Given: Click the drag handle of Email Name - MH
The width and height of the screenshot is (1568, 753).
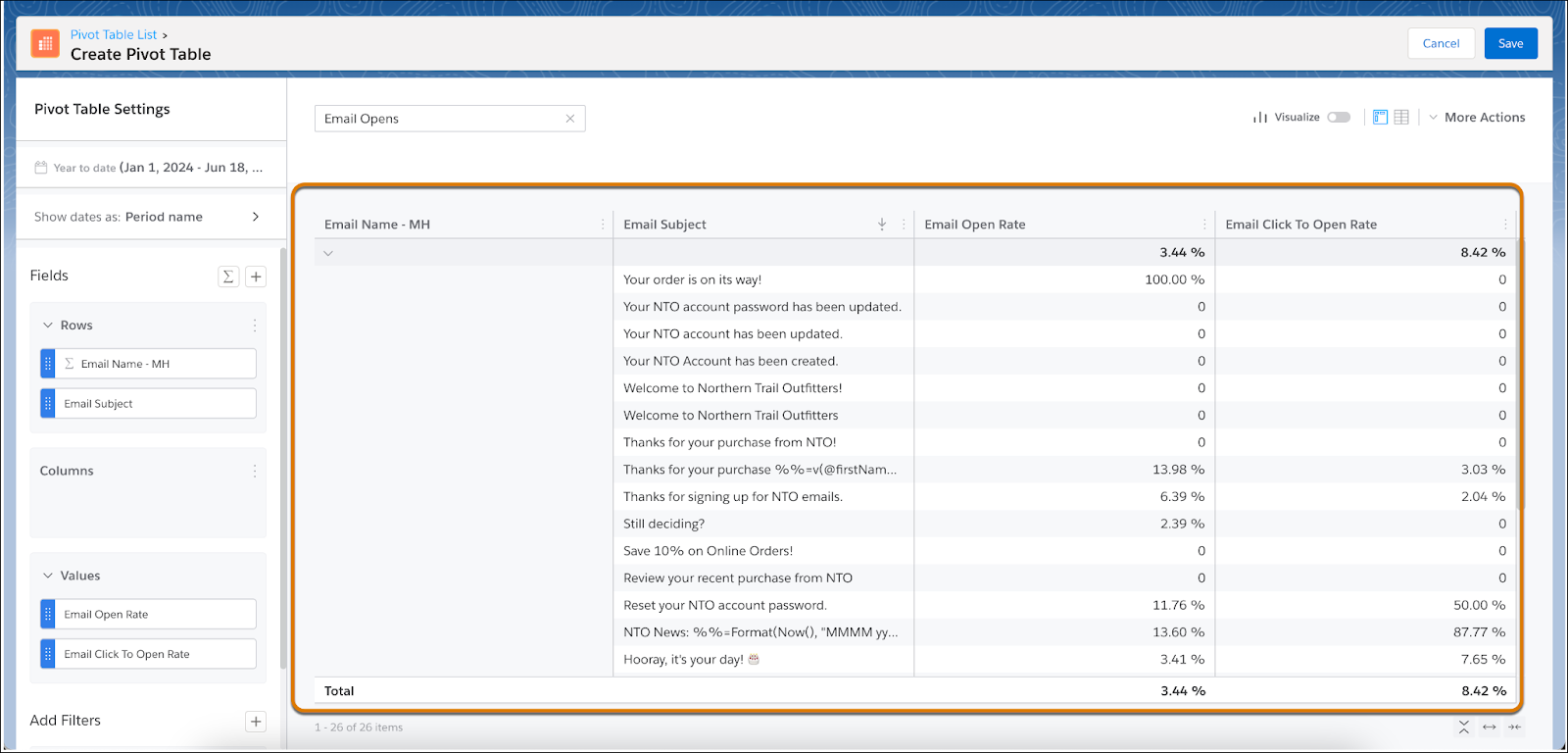Looking at the screenshot, I should tap(48, 364).
